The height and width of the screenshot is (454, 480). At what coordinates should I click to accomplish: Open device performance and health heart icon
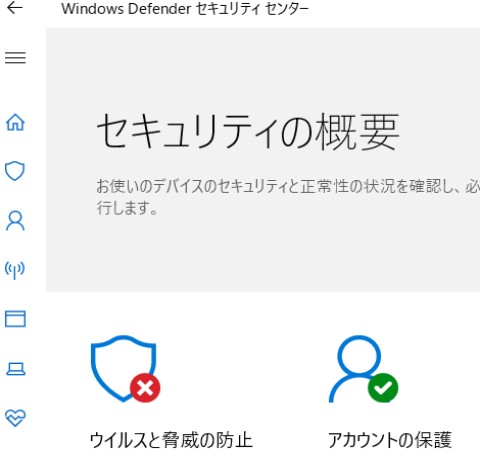[15, 418]
